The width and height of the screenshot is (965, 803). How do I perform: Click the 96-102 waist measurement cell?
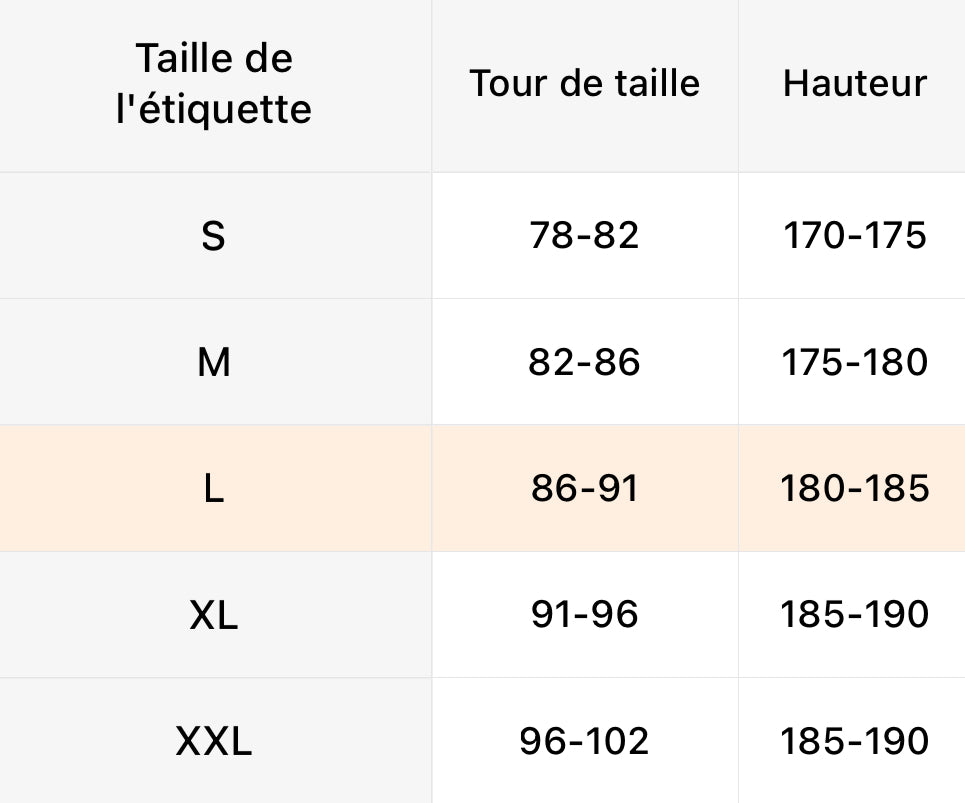coord(584,742)
